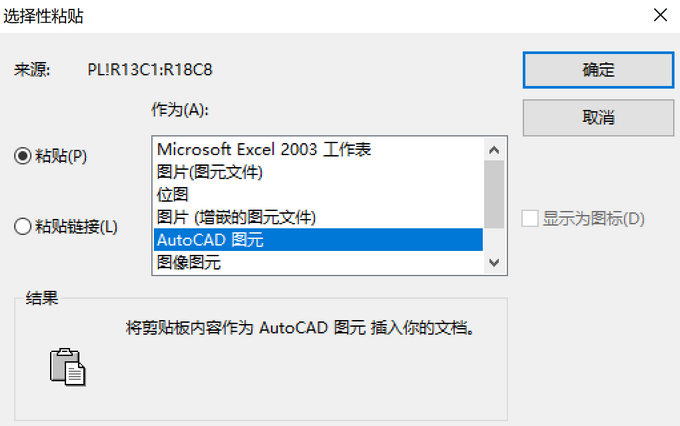Confirm with the 确定 button
The height and width of the screenshot is (426, 680).
click(598, 70)
